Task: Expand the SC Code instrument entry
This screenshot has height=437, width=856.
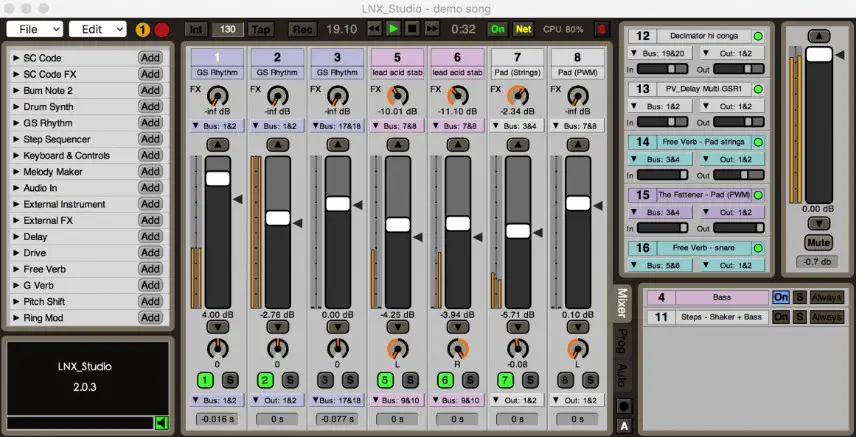Action: point(16,58)
